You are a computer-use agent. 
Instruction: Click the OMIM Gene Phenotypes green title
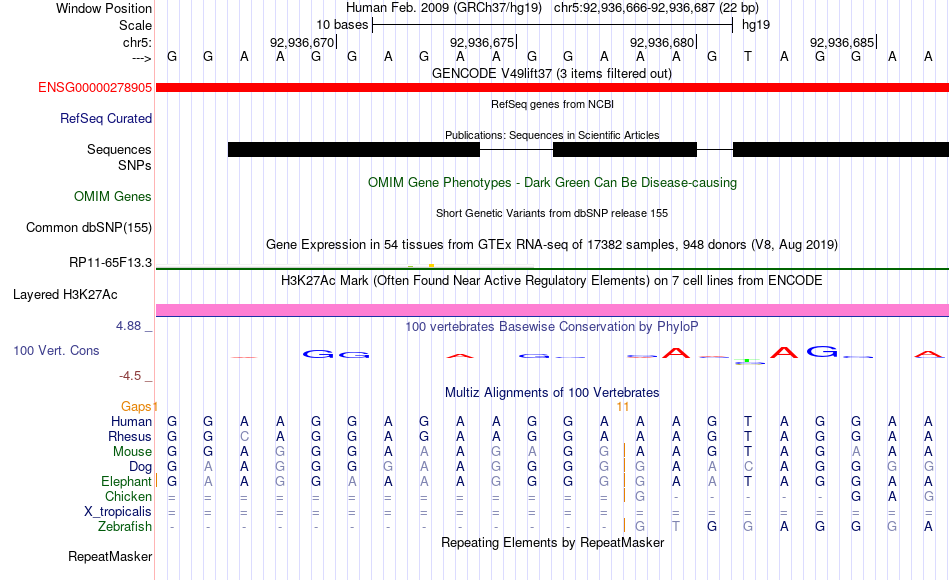(x=552, y=183)
